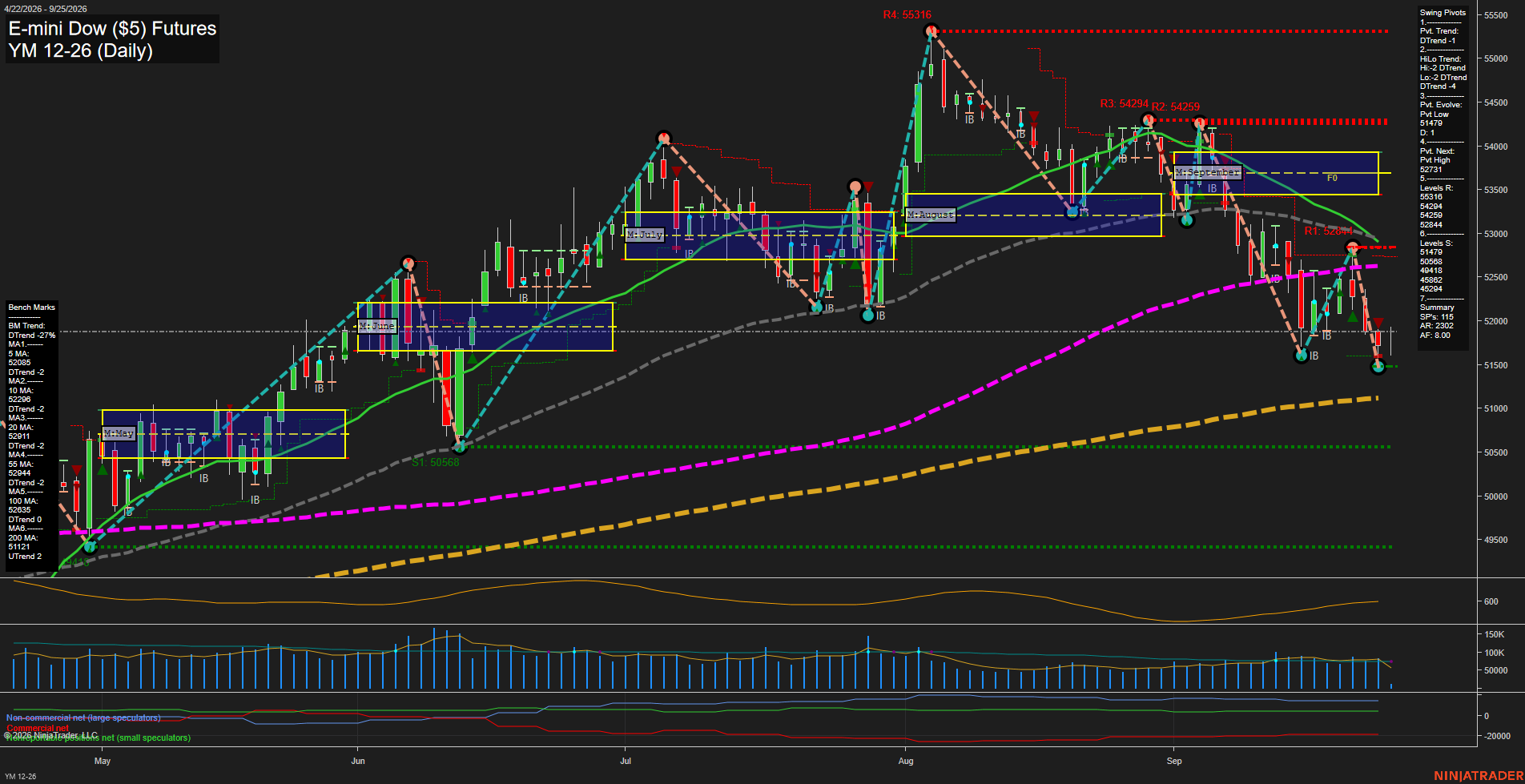1525x784 pixels.
Task: Click the Levels S: heading in Swing Pivots
Action: [1436, 243]
